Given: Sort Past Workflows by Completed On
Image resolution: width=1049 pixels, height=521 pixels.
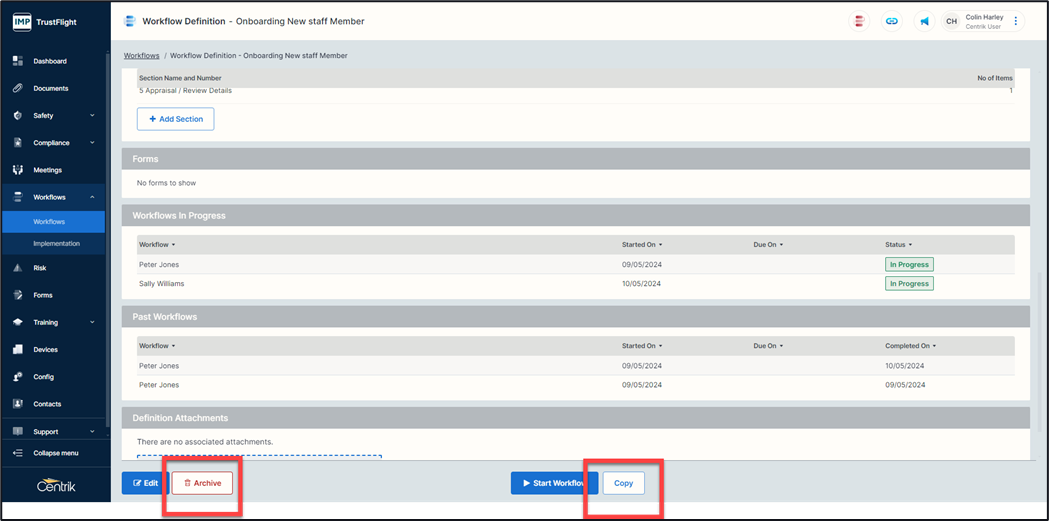Looking at the screenshot, I should click(910, 346).
